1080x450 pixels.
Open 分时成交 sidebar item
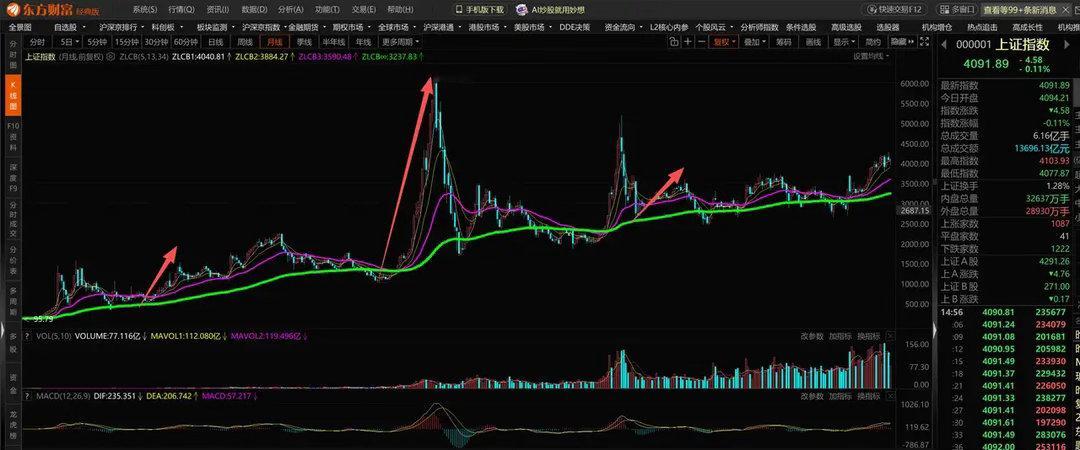click(x=12, y=219)
